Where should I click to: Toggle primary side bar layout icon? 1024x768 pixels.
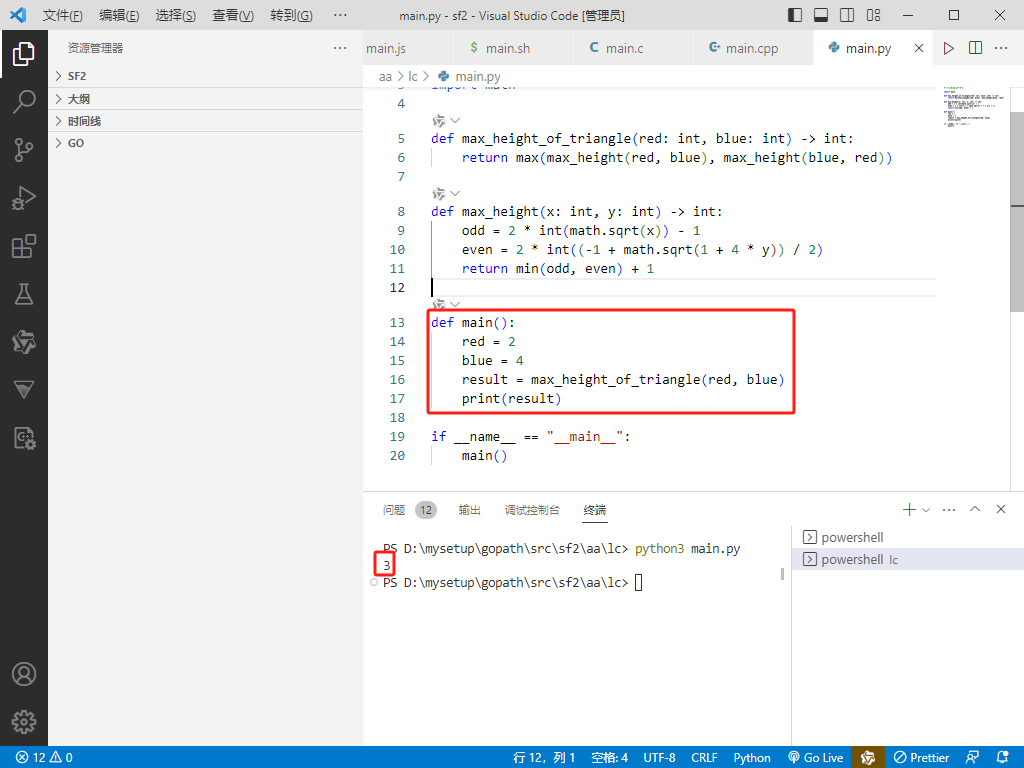coord(795,15)
